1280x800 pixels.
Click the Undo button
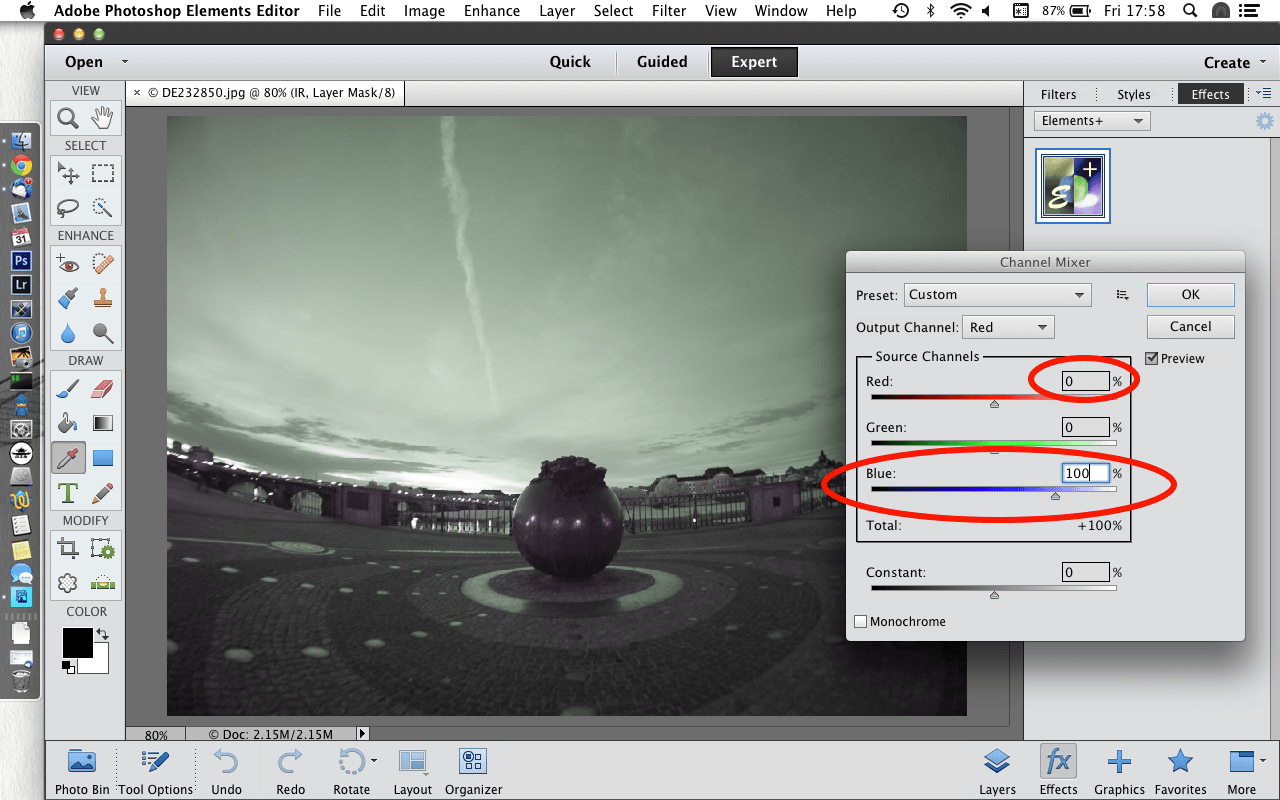[x=227, y=771]
